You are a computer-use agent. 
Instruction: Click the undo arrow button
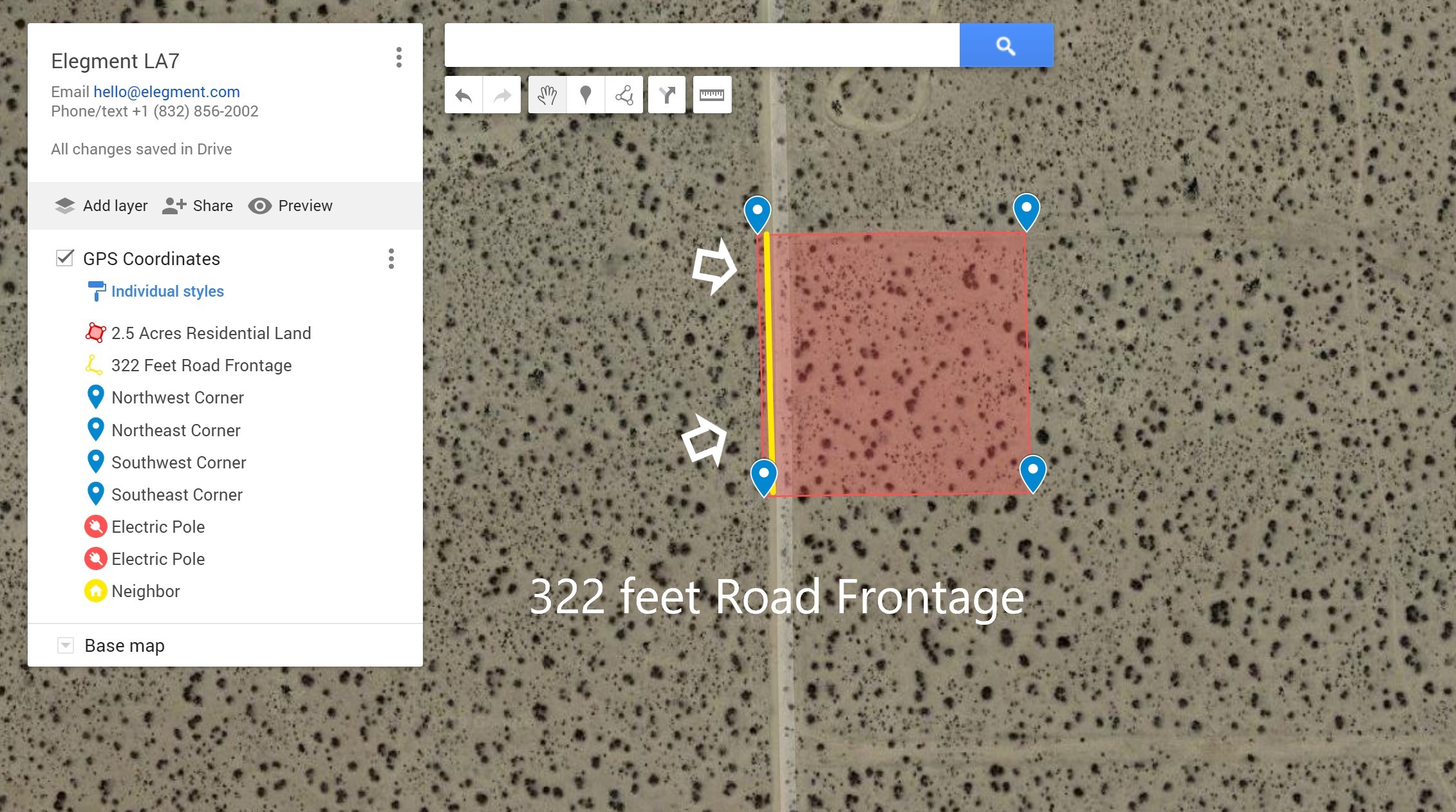[463, 96]
